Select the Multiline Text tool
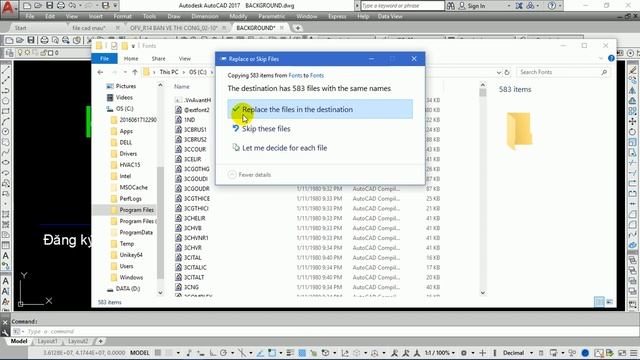The image size is (640, 360). tap(6, 256)
